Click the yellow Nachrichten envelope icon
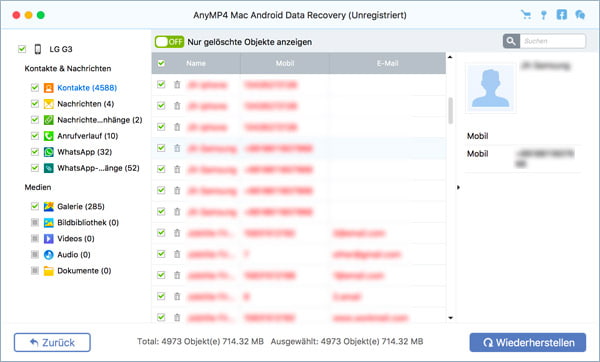Viewport: 600px width, 362px height. (x=49, y=104)
